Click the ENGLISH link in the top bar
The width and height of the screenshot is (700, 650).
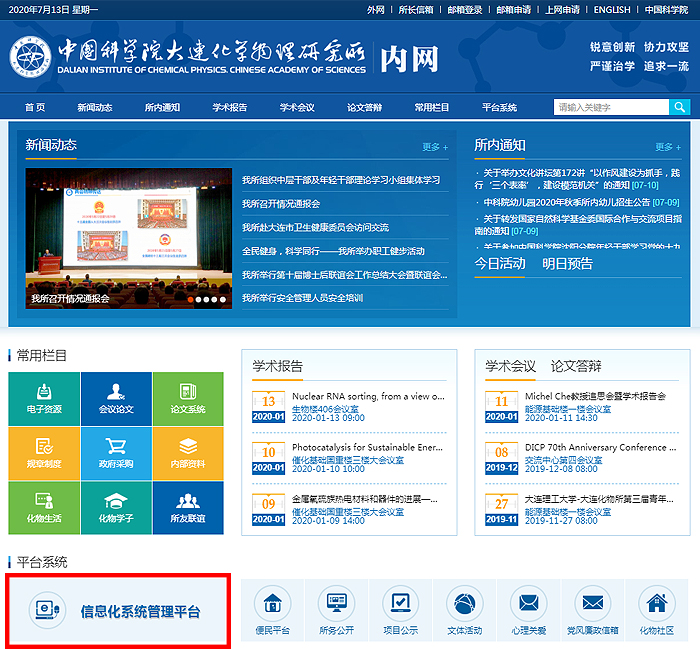612,10
